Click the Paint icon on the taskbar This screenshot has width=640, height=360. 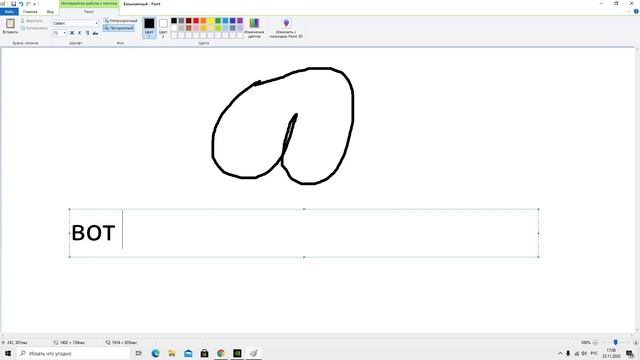coord(253,353)
